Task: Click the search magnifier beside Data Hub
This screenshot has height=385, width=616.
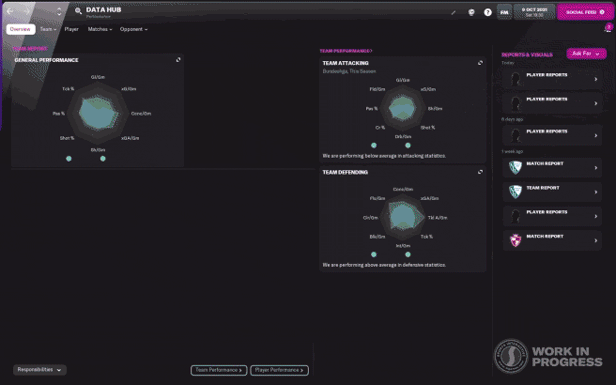Action: tap(78, 11)
